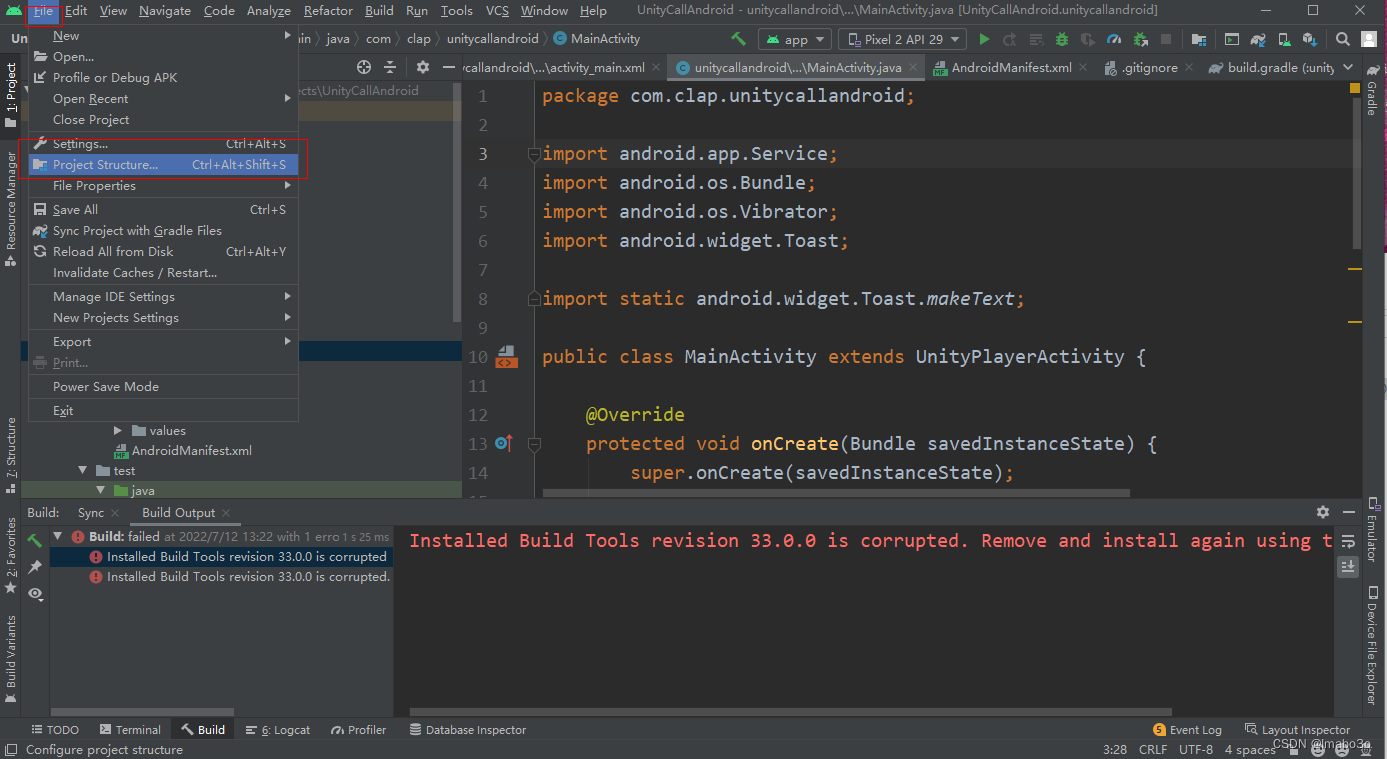Open the Pixel 2 API 29 device dropdown

coord(902,39)
